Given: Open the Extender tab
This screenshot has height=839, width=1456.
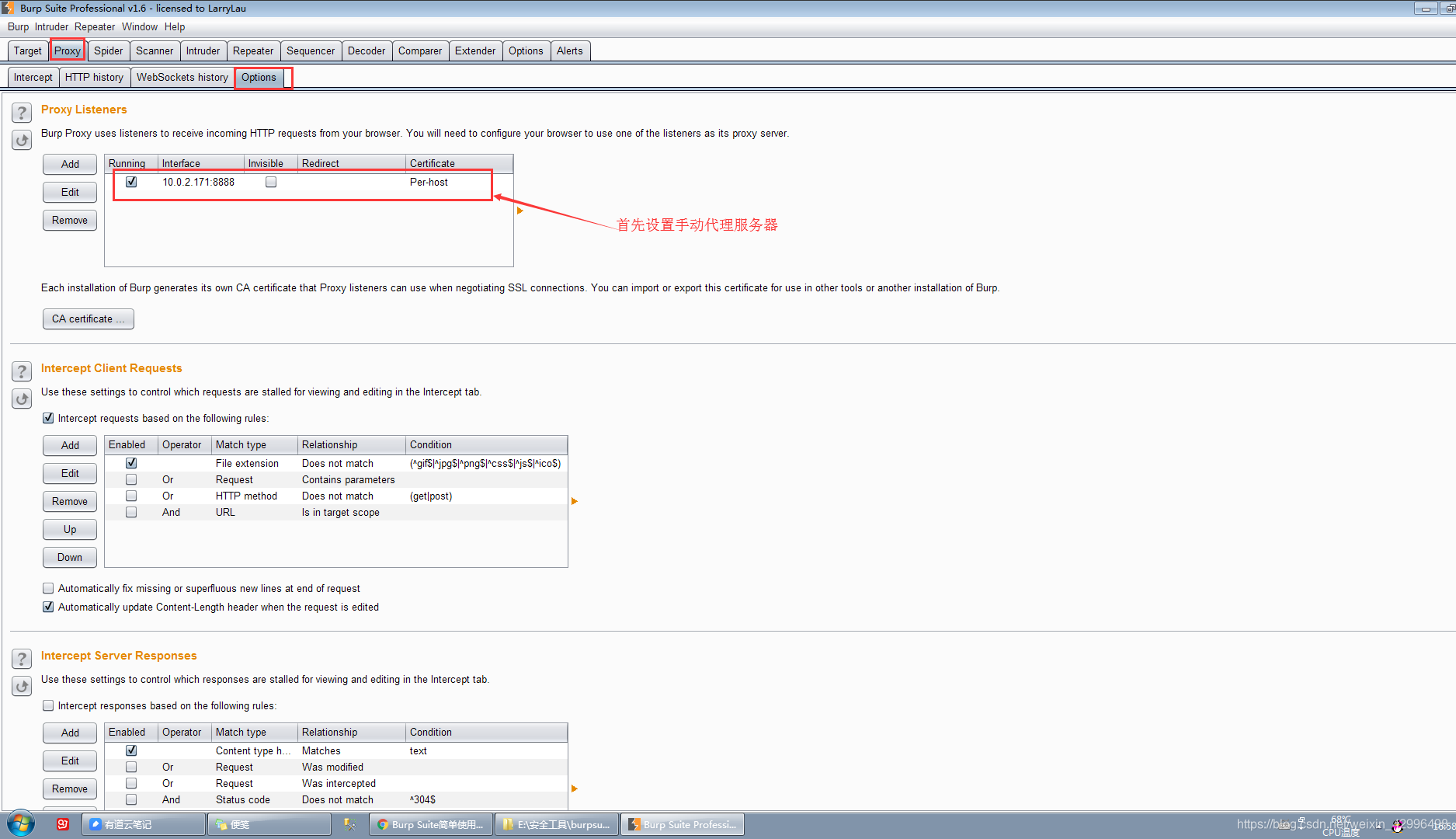Looking at the screenshot, I should (475, 50).
